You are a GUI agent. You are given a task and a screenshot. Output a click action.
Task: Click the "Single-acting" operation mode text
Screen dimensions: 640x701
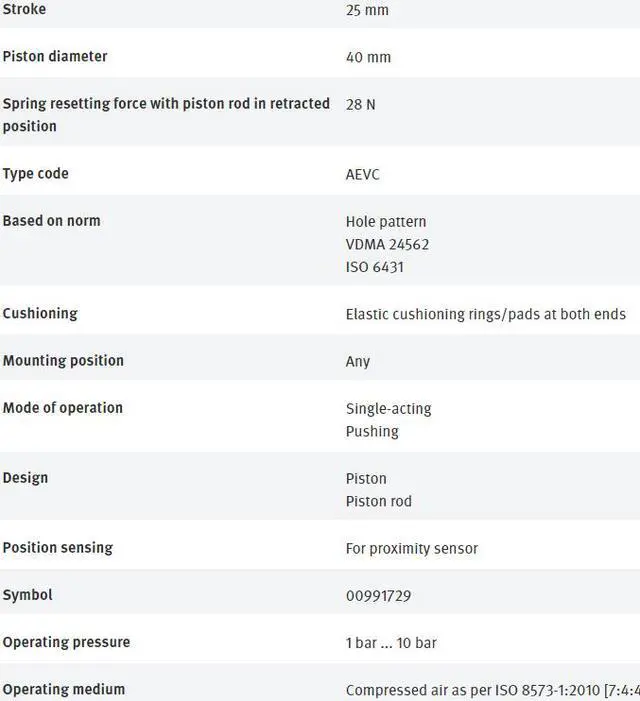(x=389, y=408)
